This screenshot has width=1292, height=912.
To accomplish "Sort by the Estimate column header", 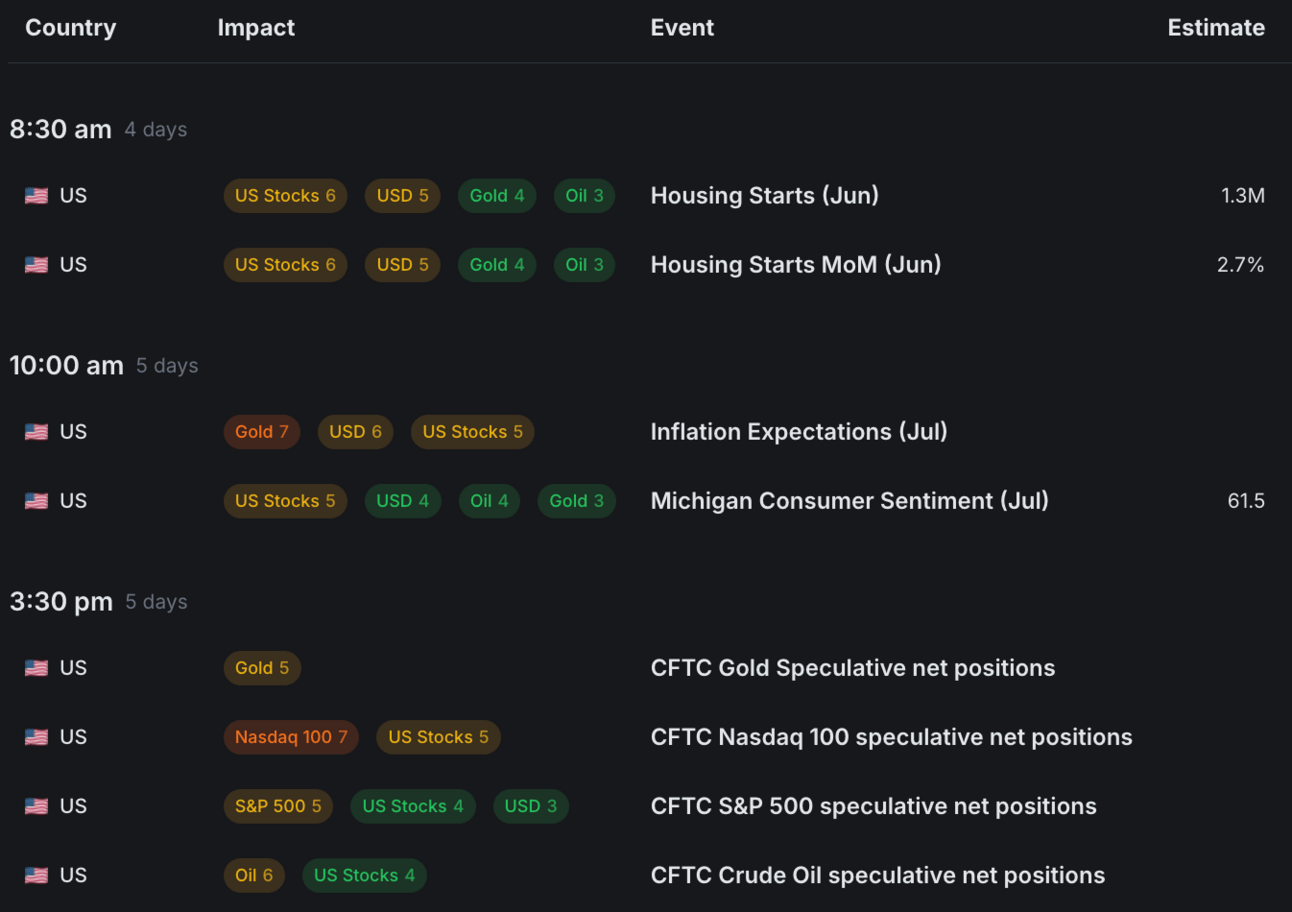I will point(1215,28).
